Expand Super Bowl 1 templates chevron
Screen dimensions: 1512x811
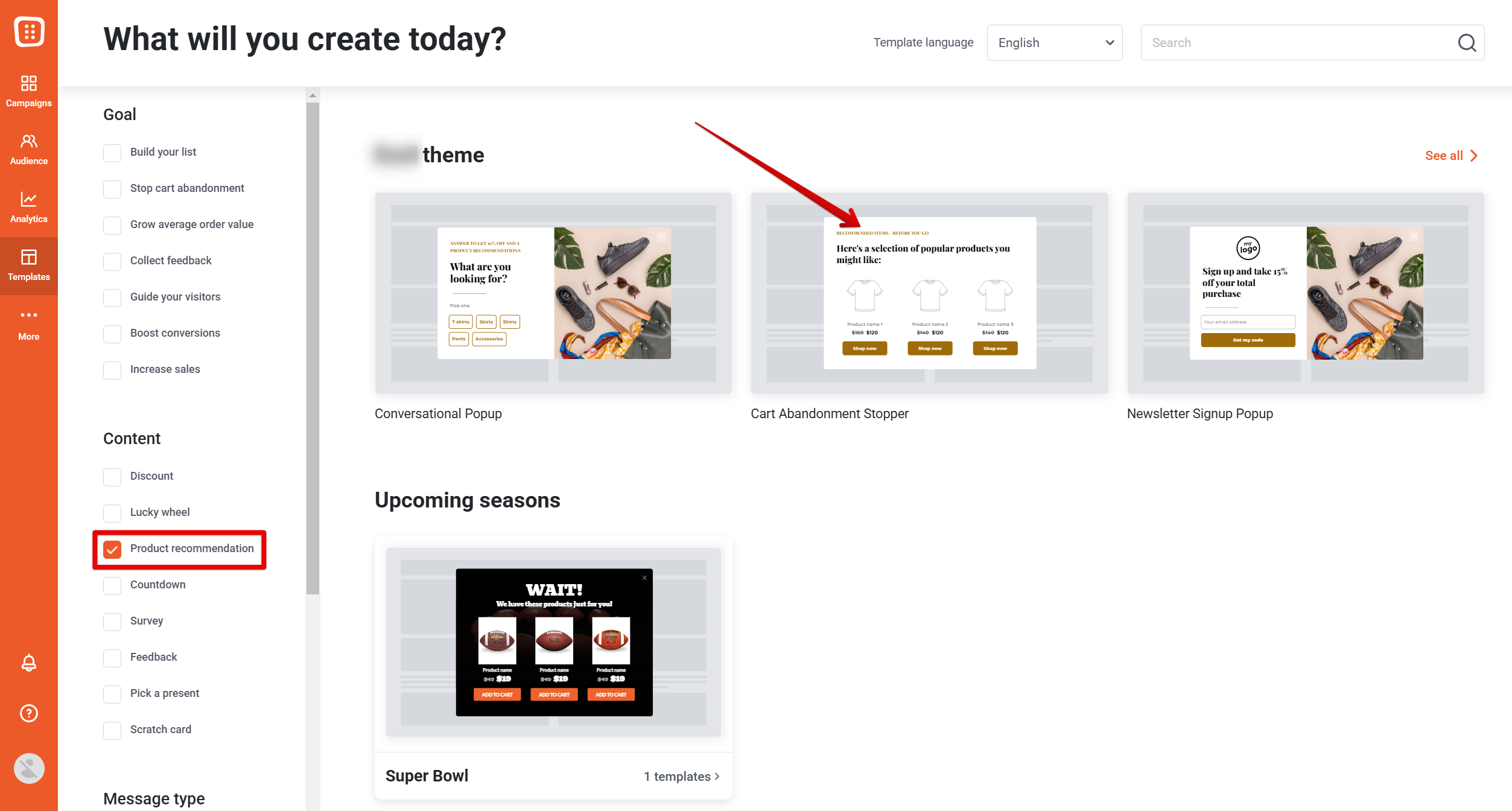(x=717, y=776)
